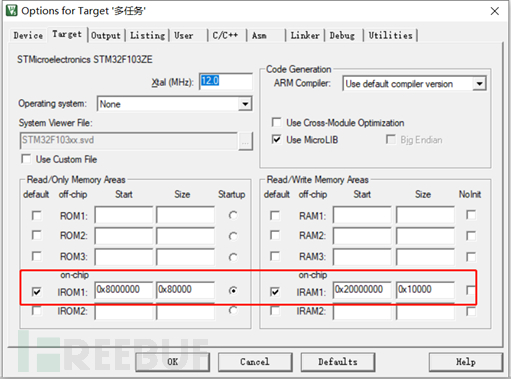
Task: Enable the RAM2 NoInit checkbox
Action: (471, 236)
